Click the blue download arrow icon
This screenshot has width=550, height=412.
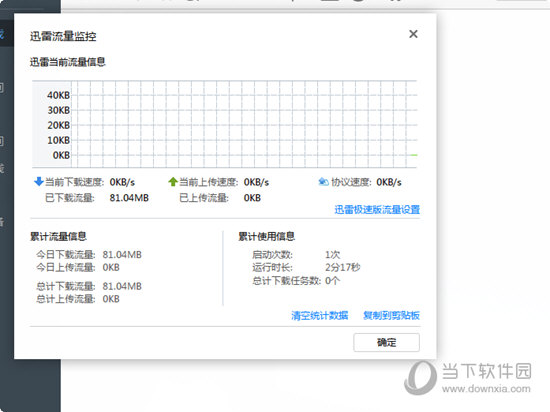[x=39, y=182]
